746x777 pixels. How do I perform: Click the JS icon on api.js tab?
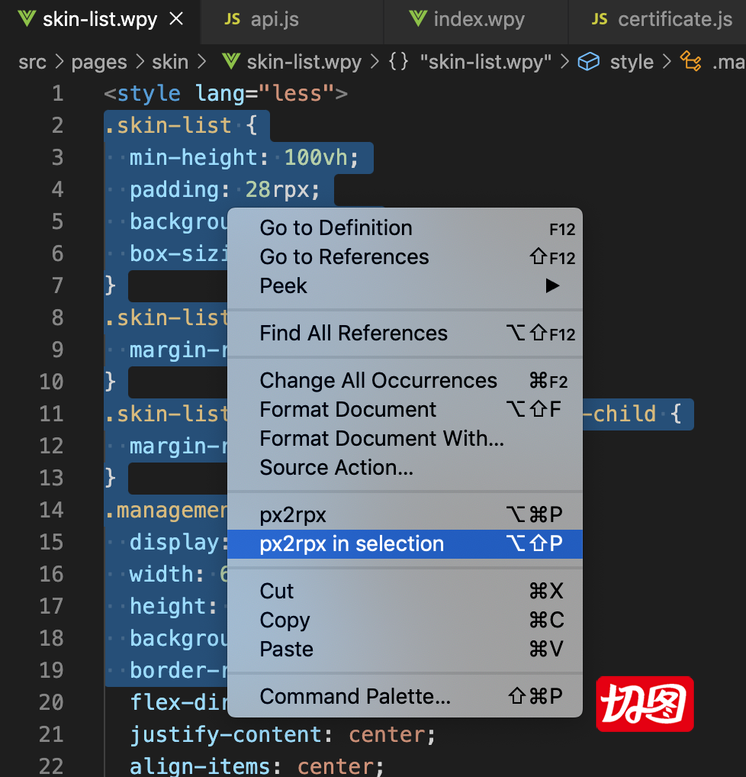[x=232, y=20]
